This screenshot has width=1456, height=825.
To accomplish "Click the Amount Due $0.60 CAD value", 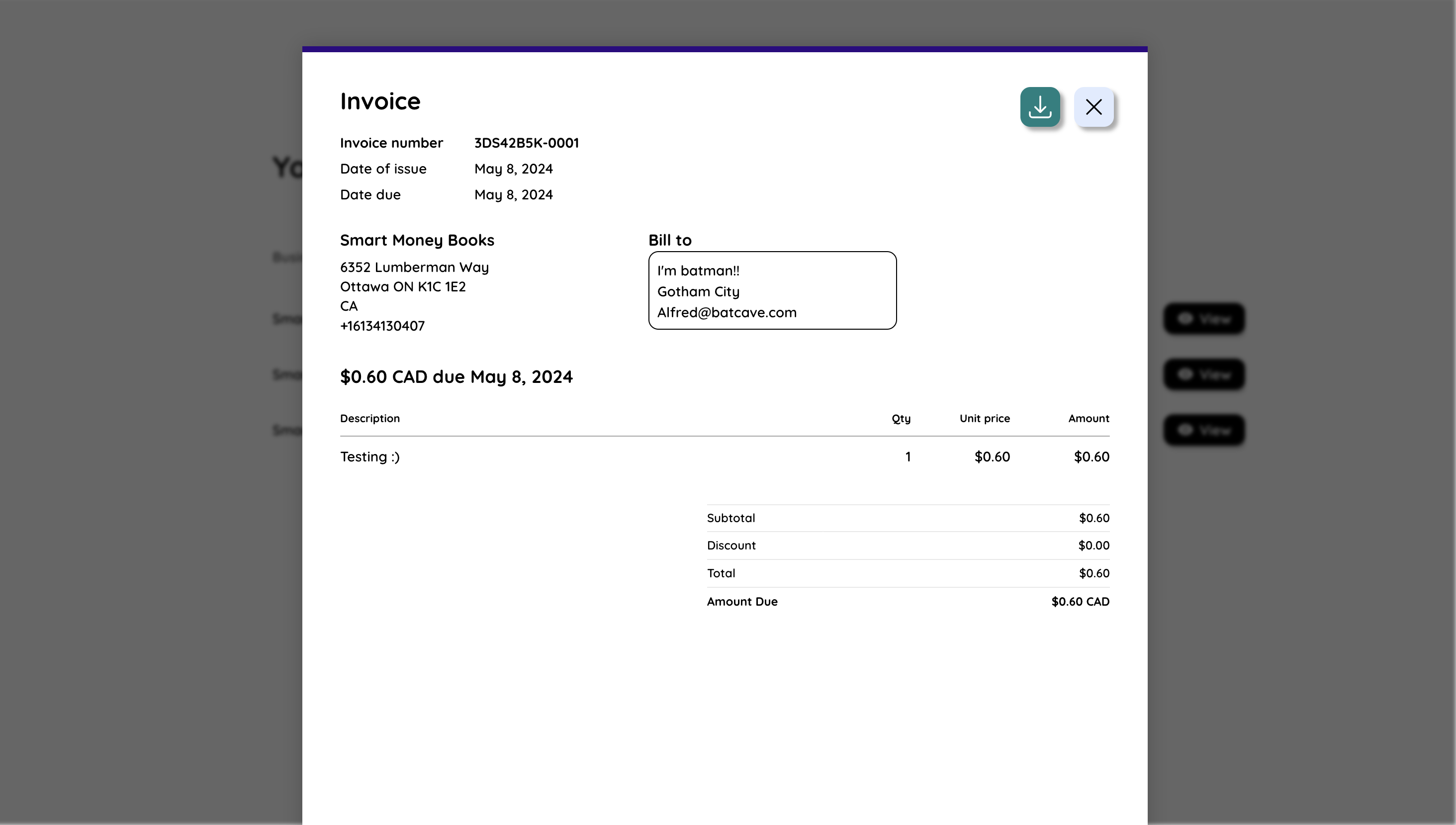I will 1080,602.
